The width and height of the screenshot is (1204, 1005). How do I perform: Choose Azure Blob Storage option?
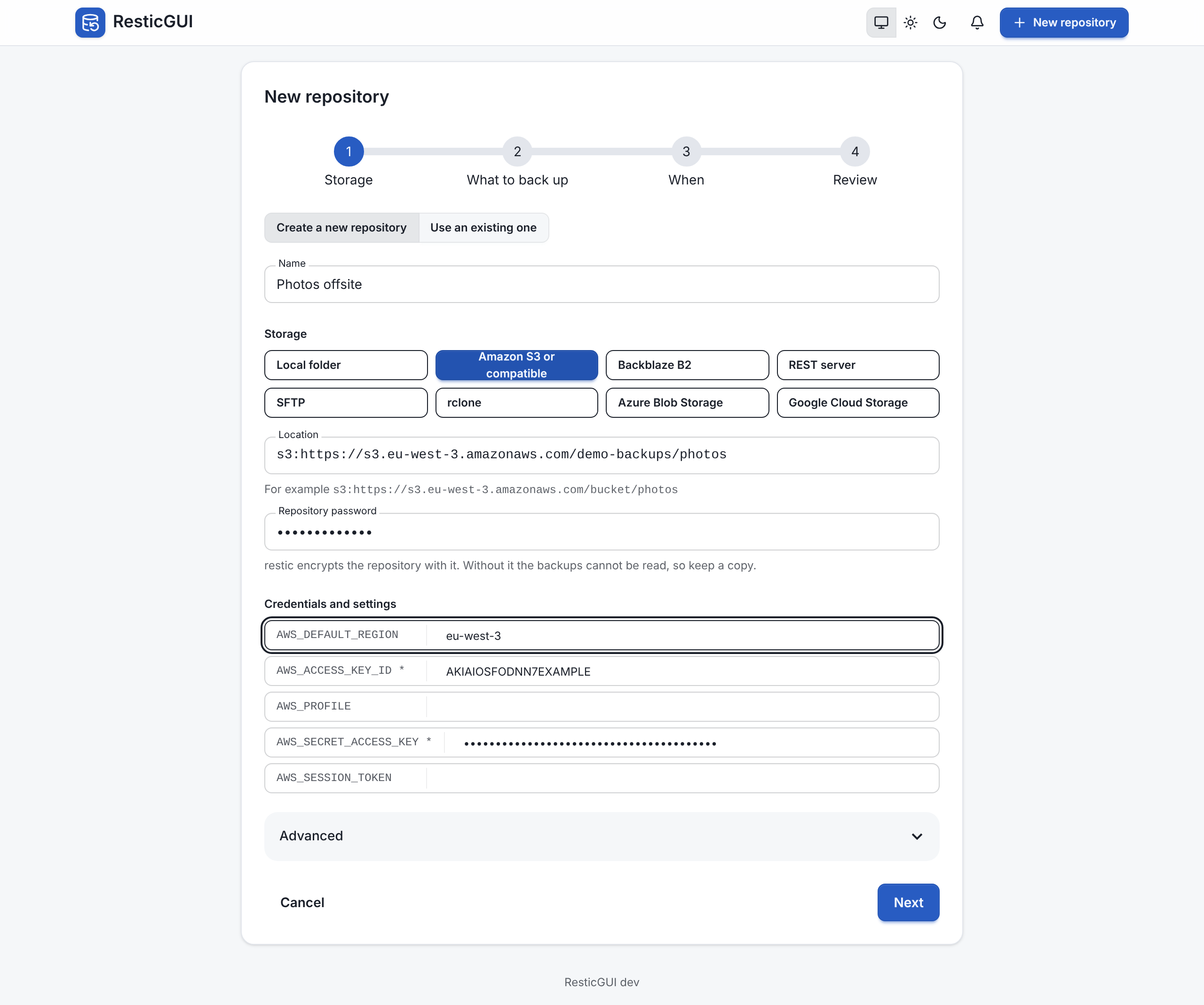click(687, 403)
